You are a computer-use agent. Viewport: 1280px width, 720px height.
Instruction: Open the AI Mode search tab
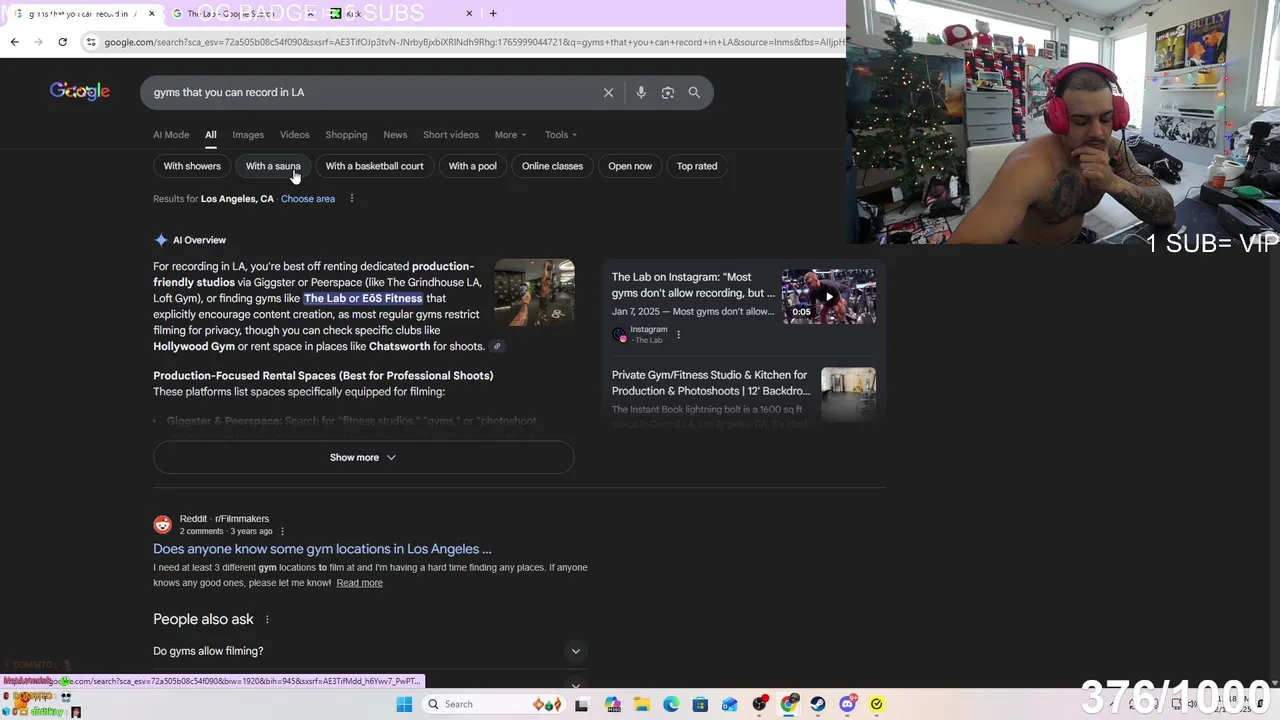coord(171,134)
